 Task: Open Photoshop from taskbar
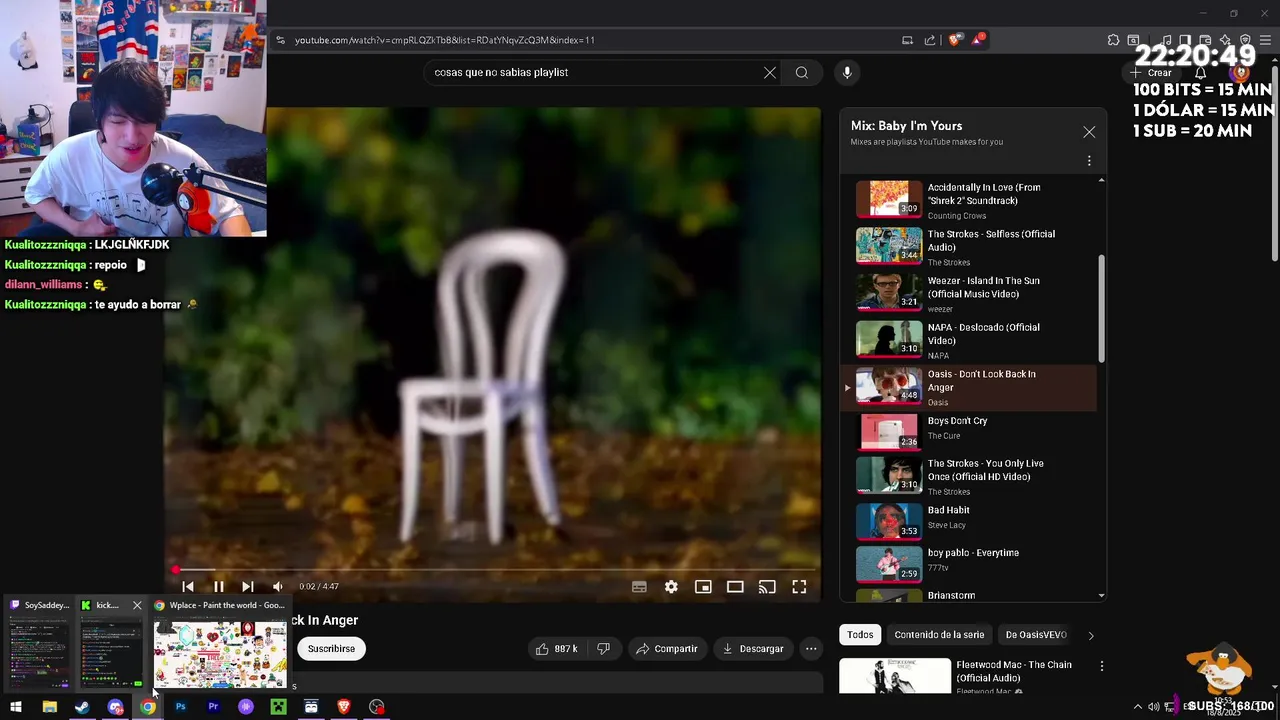point(180,707)
